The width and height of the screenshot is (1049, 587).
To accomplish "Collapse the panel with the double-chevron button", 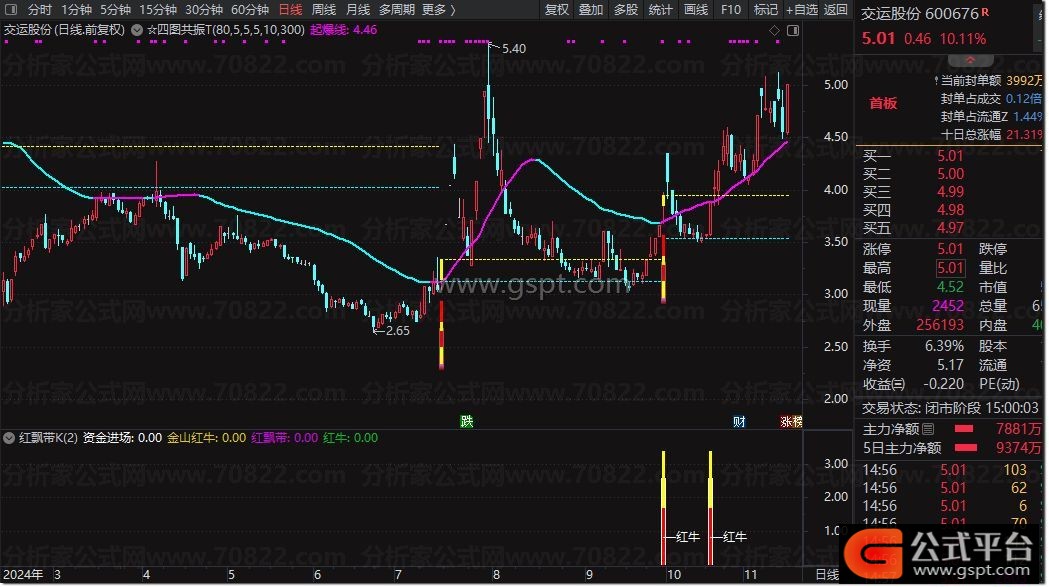I will pos(970,60).
